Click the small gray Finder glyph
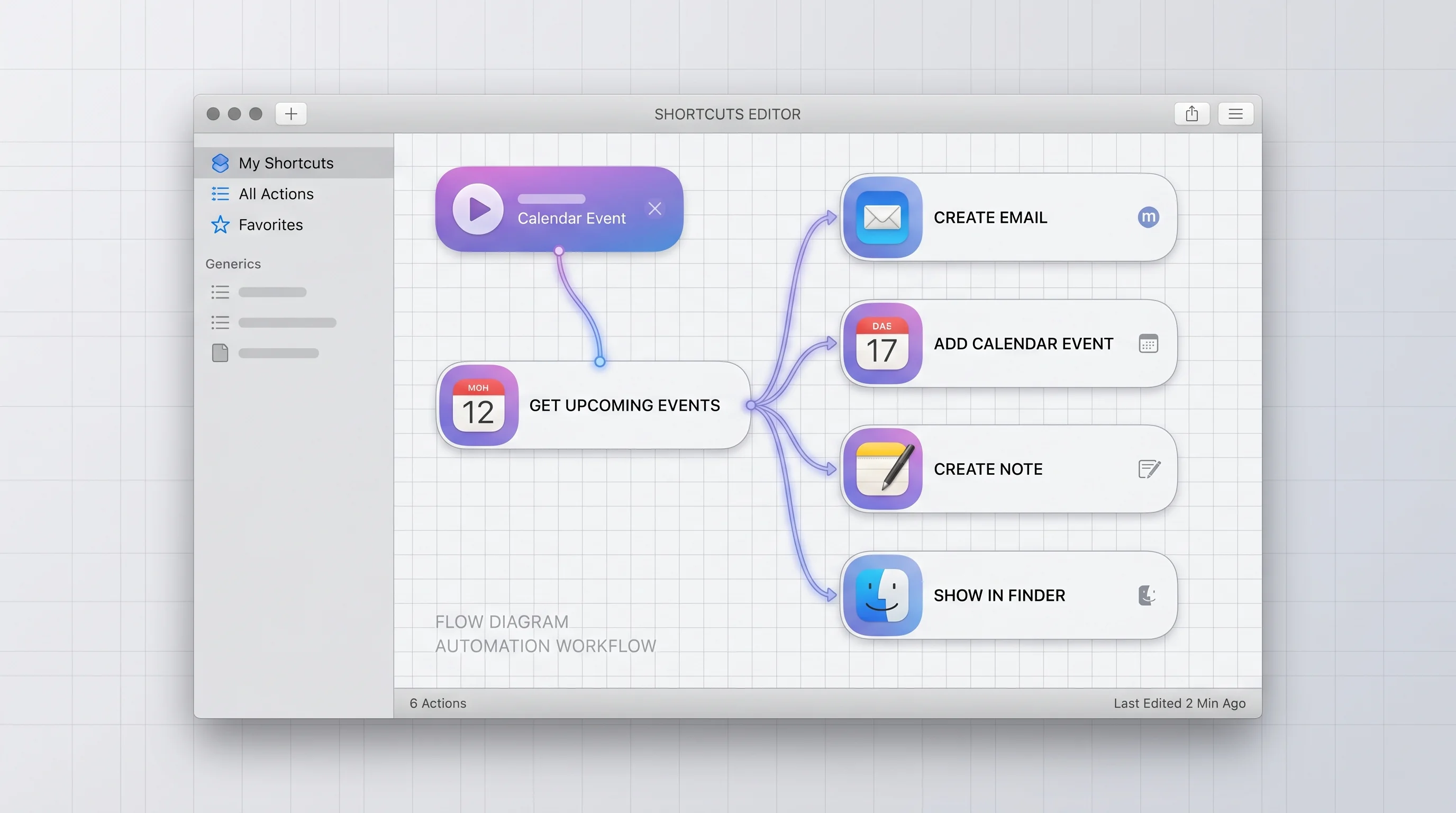This screenshot has height=813, width=1456. pos(1147,595)
